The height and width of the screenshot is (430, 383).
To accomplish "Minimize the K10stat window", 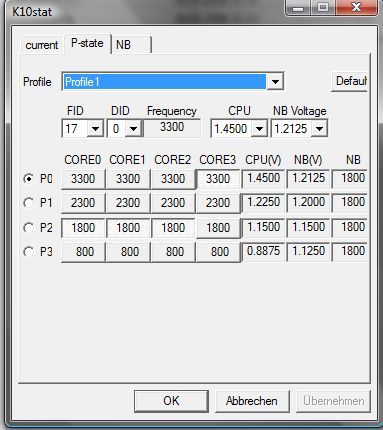I will pyautogui.click(x=298, y=7).
